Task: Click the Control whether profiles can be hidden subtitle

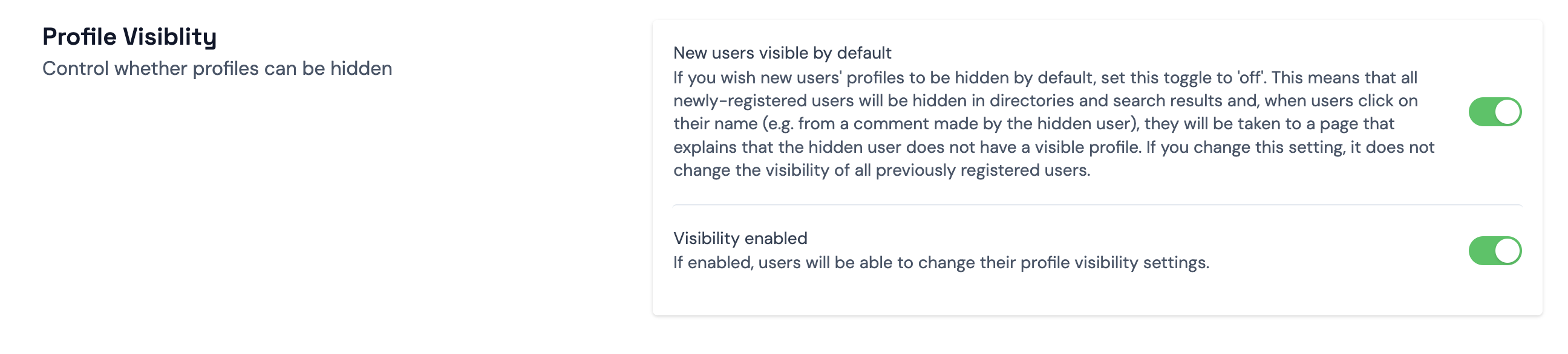Action: (x=217, y=69)
